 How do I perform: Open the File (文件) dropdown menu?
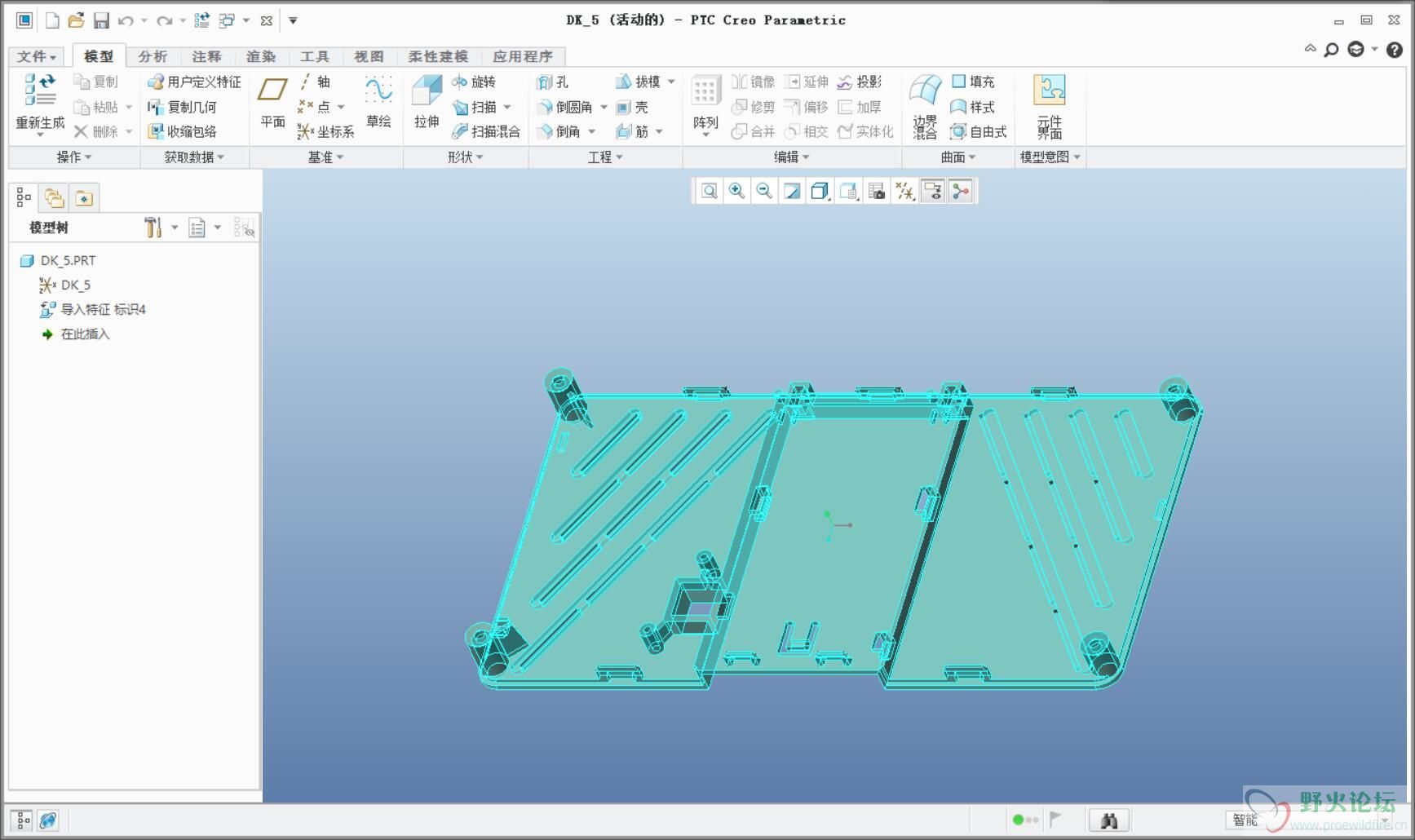[x=37, y=56]
